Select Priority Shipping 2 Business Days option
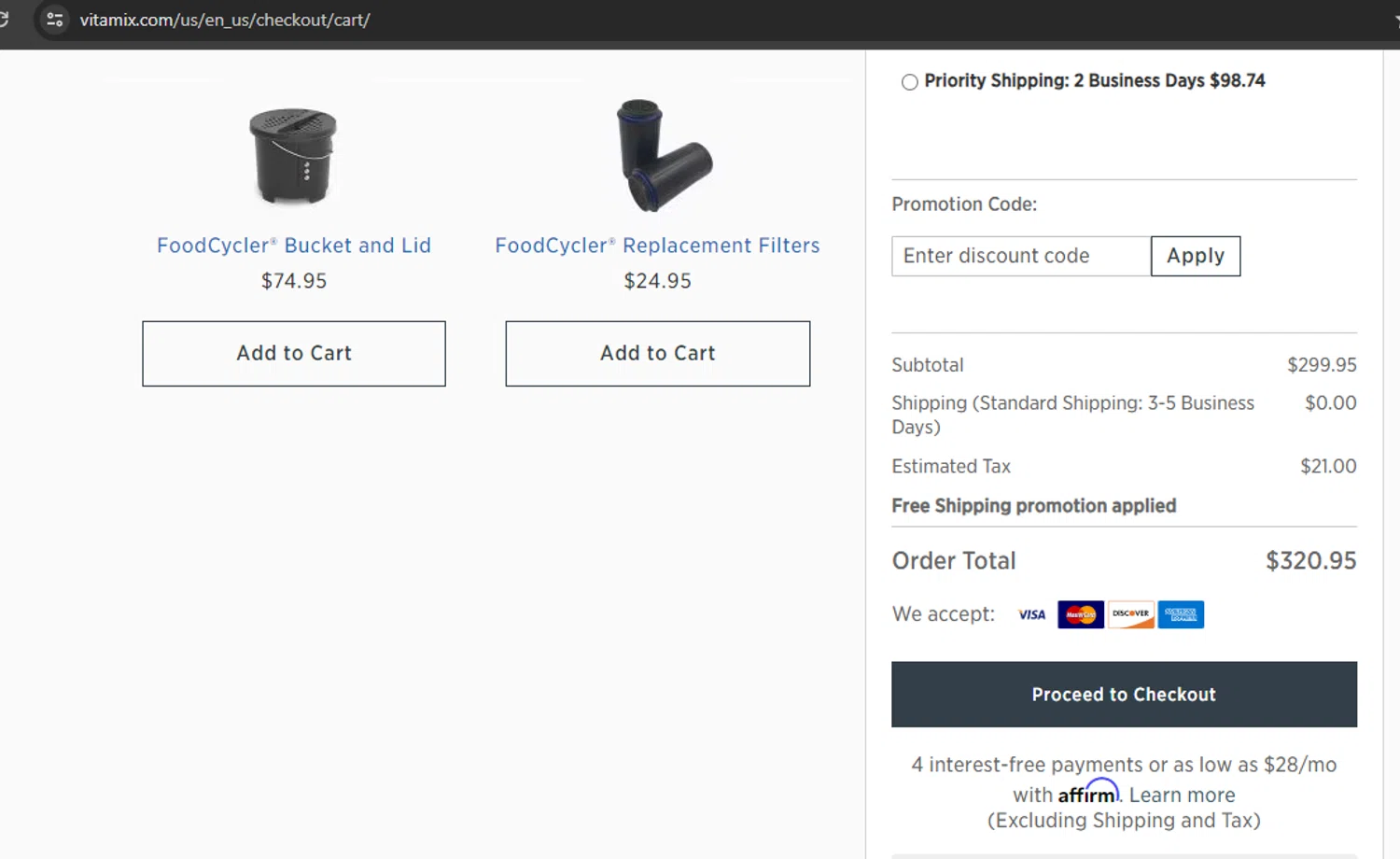 point(910,82)
